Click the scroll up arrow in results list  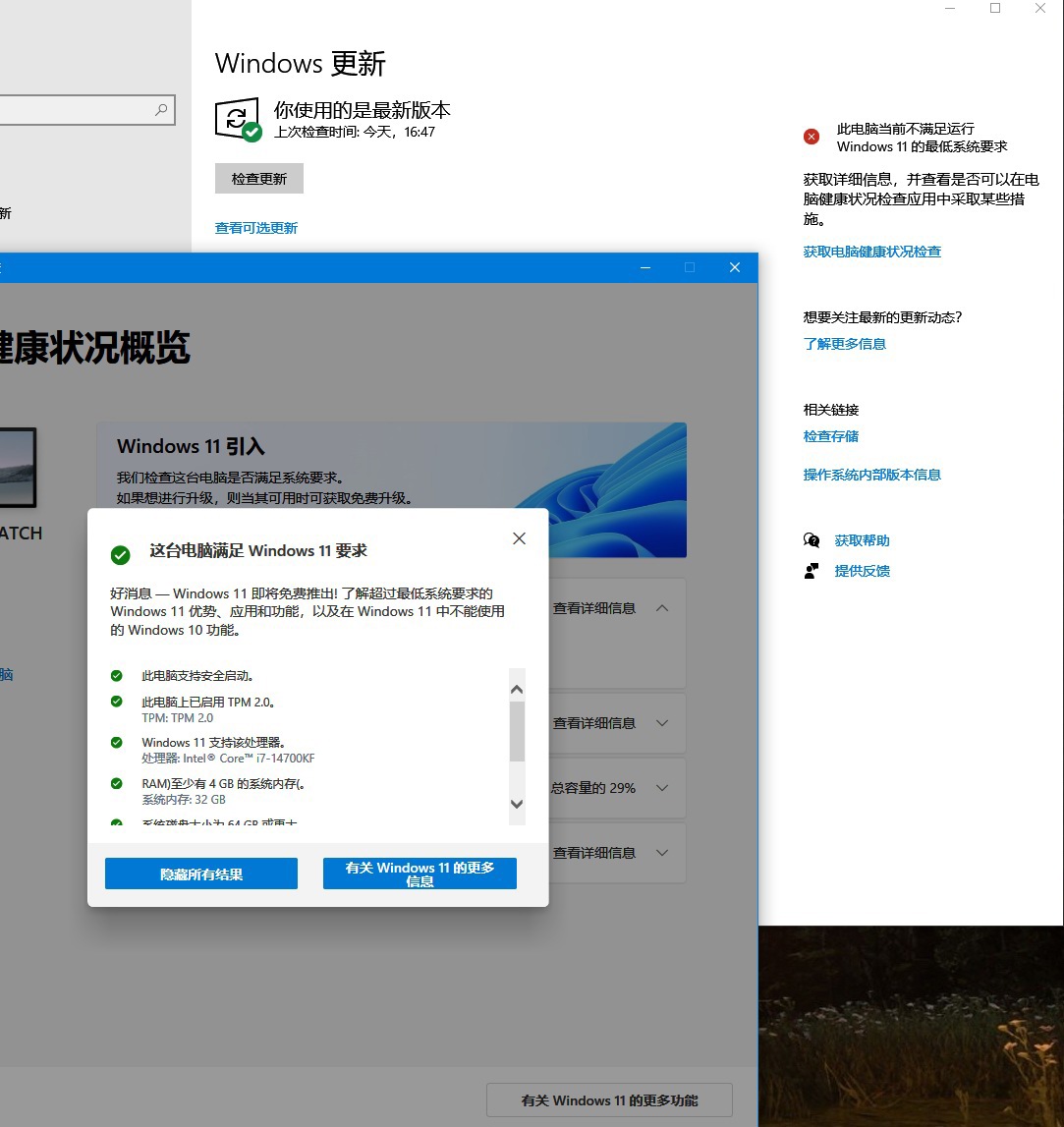pos(517,689)
